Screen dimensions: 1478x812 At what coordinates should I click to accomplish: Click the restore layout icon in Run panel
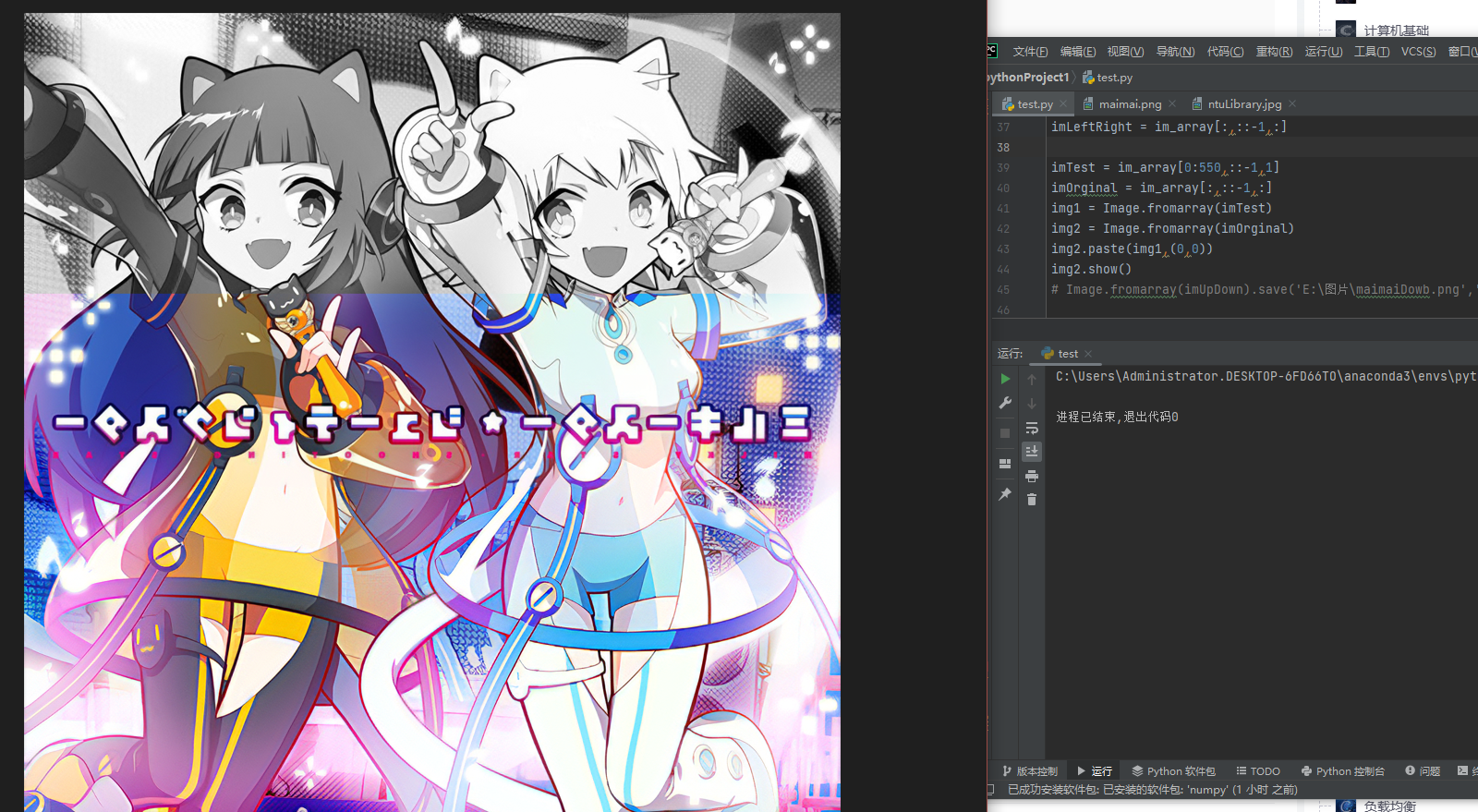coord(1005,464)
